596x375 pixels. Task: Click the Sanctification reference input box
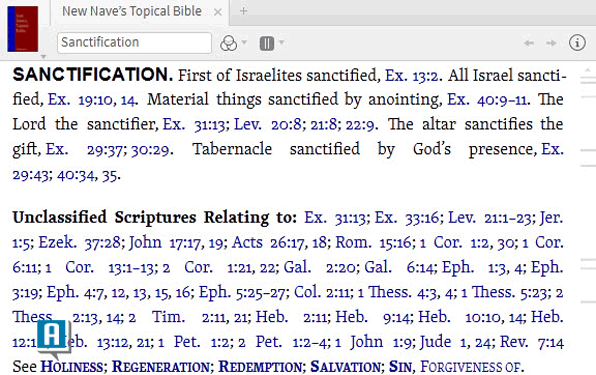(134, 43)
